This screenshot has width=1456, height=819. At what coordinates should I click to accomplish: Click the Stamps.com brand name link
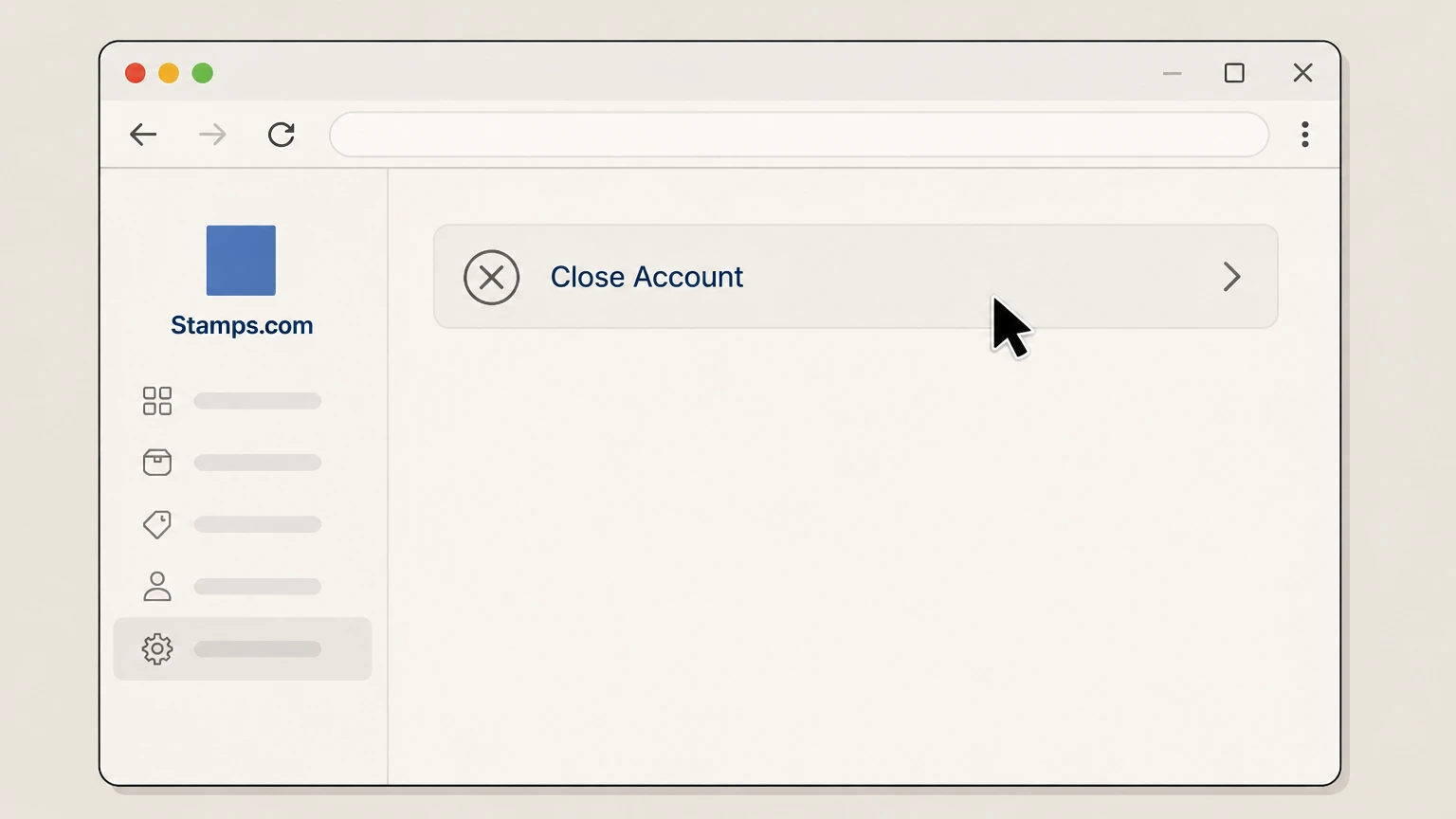click(242, 325)
